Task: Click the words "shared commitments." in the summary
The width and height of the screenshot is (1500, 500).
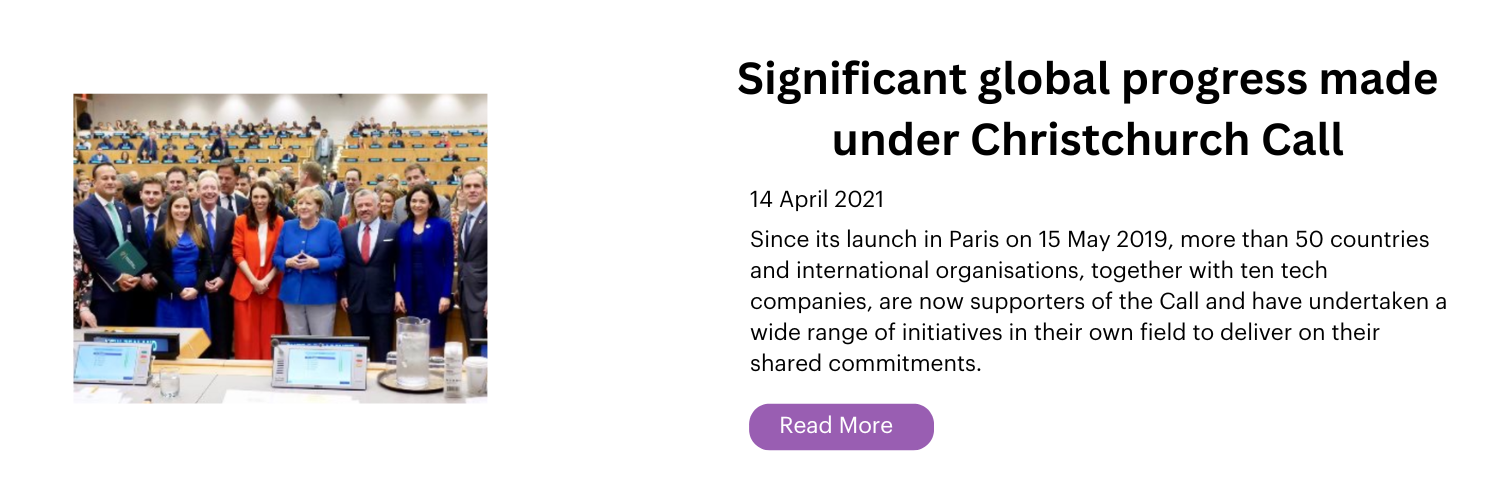Action: pyautogui.click(x=866, y=363)
